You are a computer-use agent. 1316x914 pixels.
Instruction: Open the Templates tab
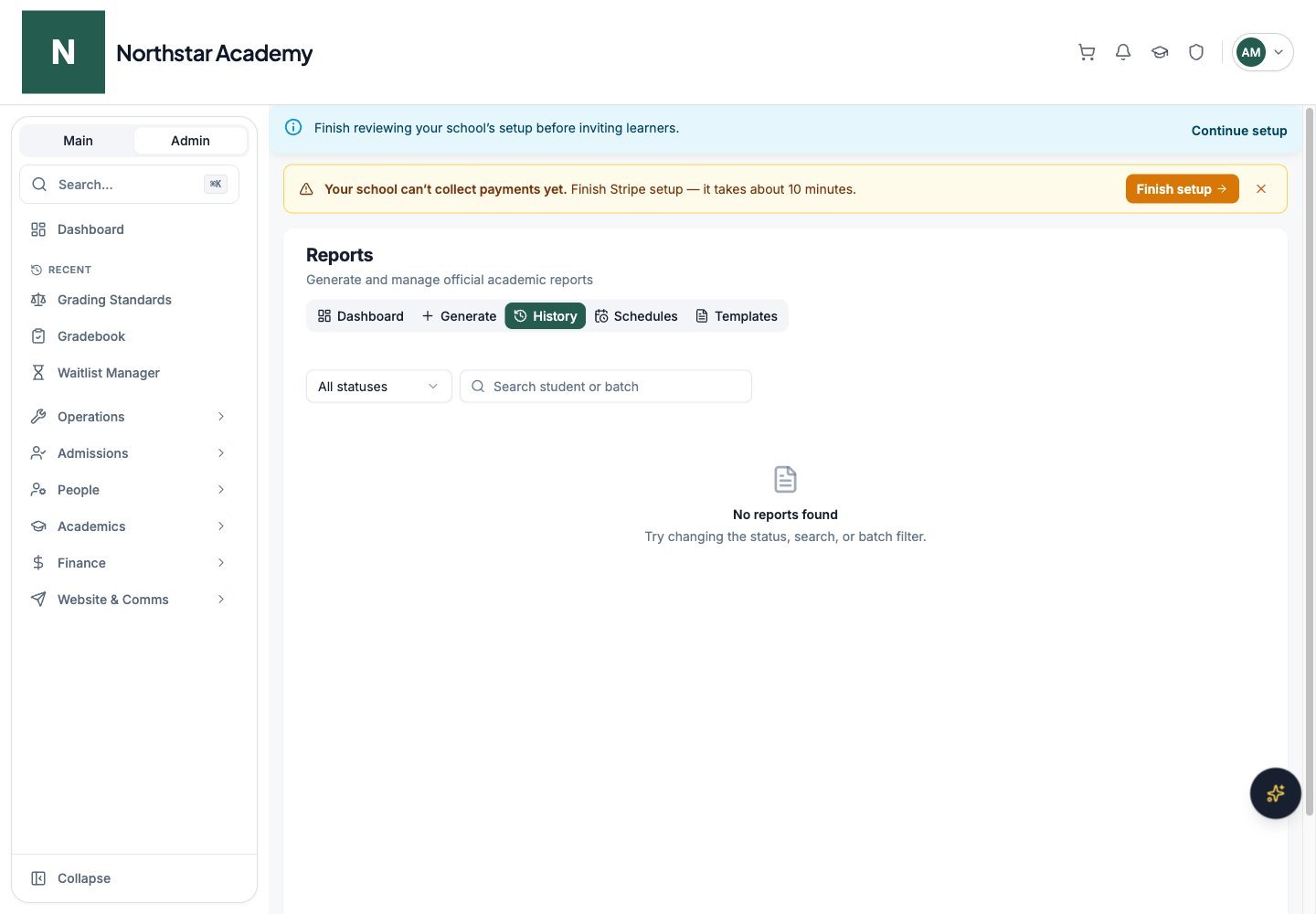(737, 316)
